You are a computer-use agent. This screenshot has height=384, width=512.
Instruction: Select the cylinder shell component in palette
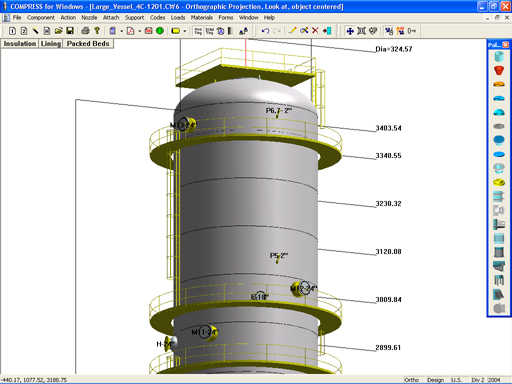click(x=499, y=56)
